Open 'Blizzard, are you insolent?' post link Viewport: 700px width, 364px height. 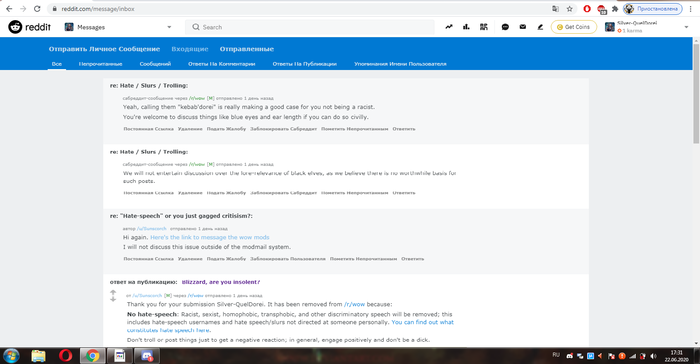click(x=221, y=282)
